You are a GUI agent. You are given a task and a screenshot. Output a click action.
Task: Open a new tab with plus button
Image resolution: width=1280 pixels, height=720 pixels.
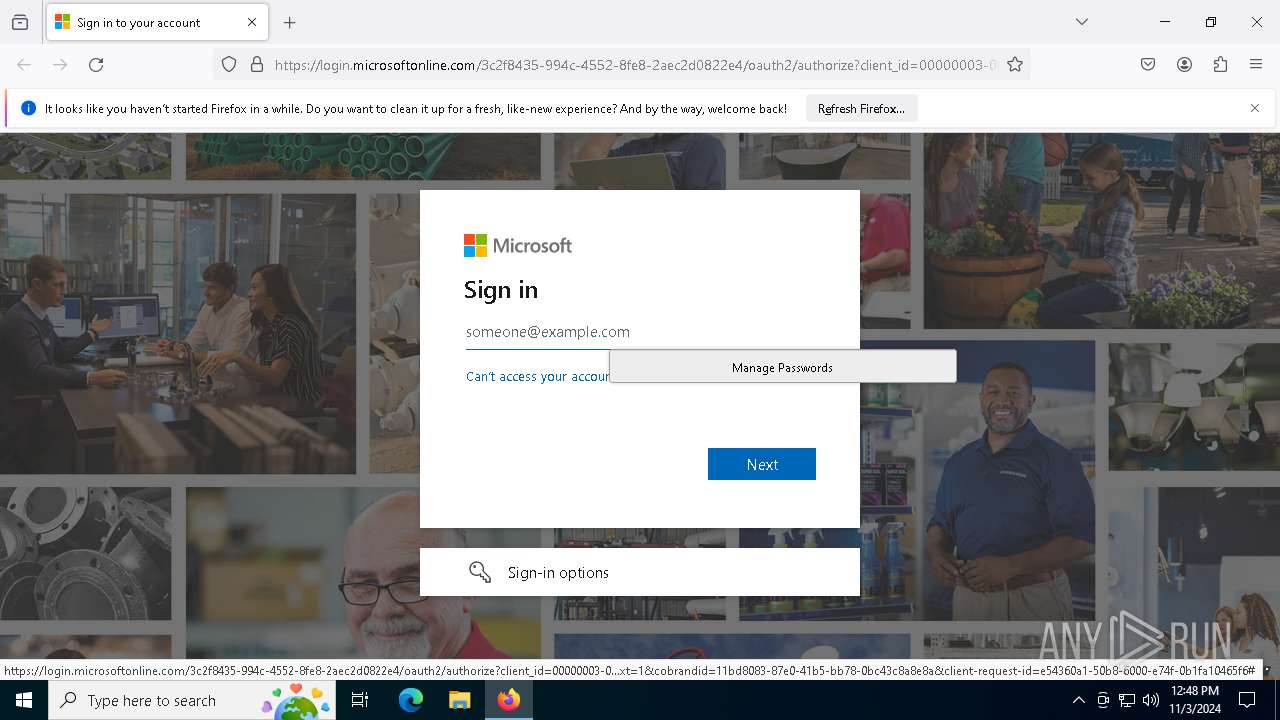tap(290, 22)
